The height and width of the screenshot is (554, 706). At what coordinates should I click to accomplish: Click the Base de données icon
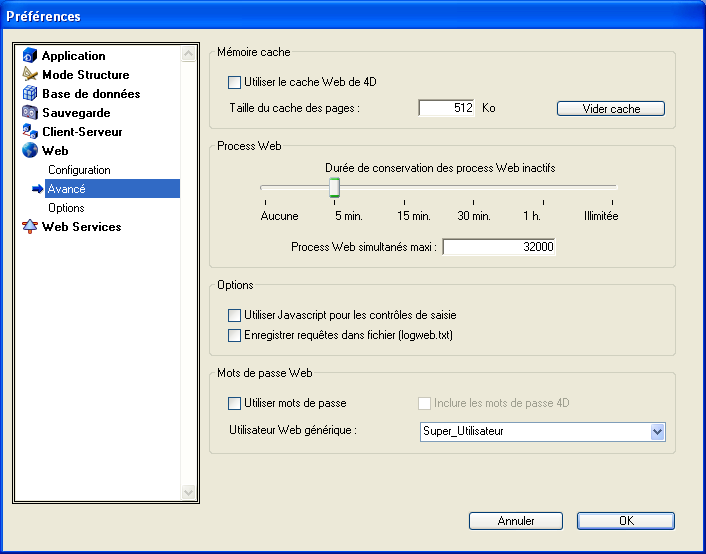point(29,94)
